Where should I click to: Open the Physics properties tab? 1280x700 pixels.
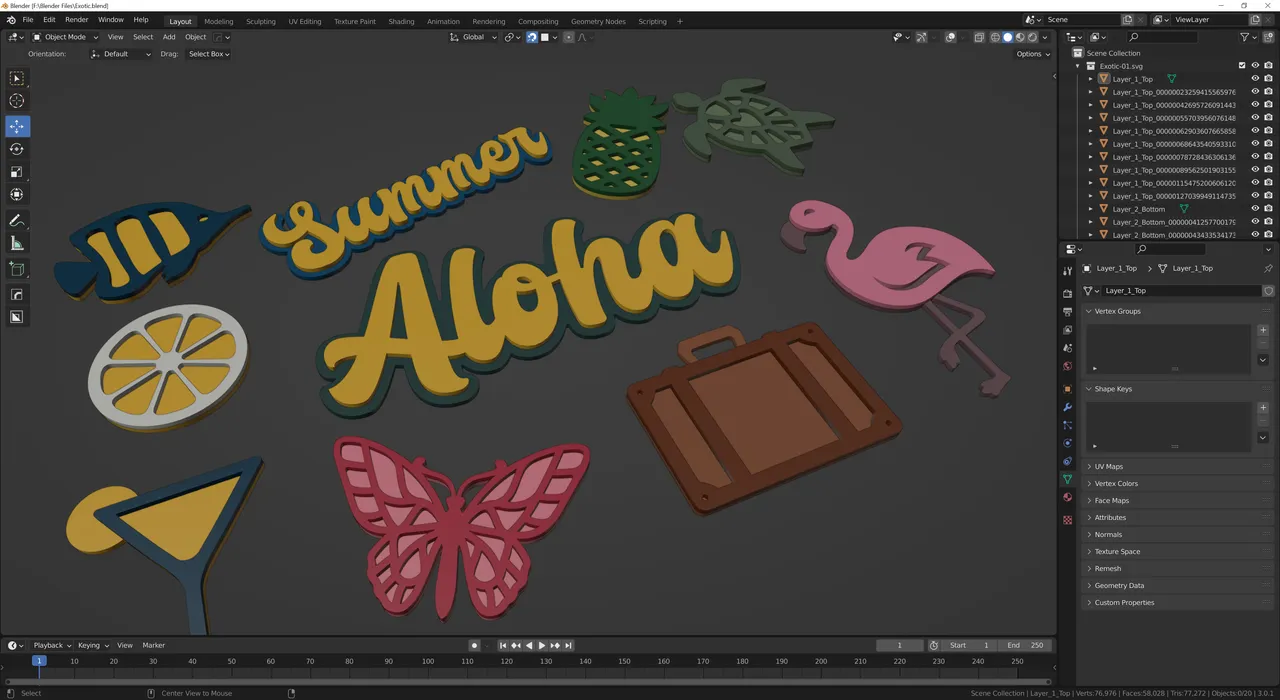point(1067,443)
